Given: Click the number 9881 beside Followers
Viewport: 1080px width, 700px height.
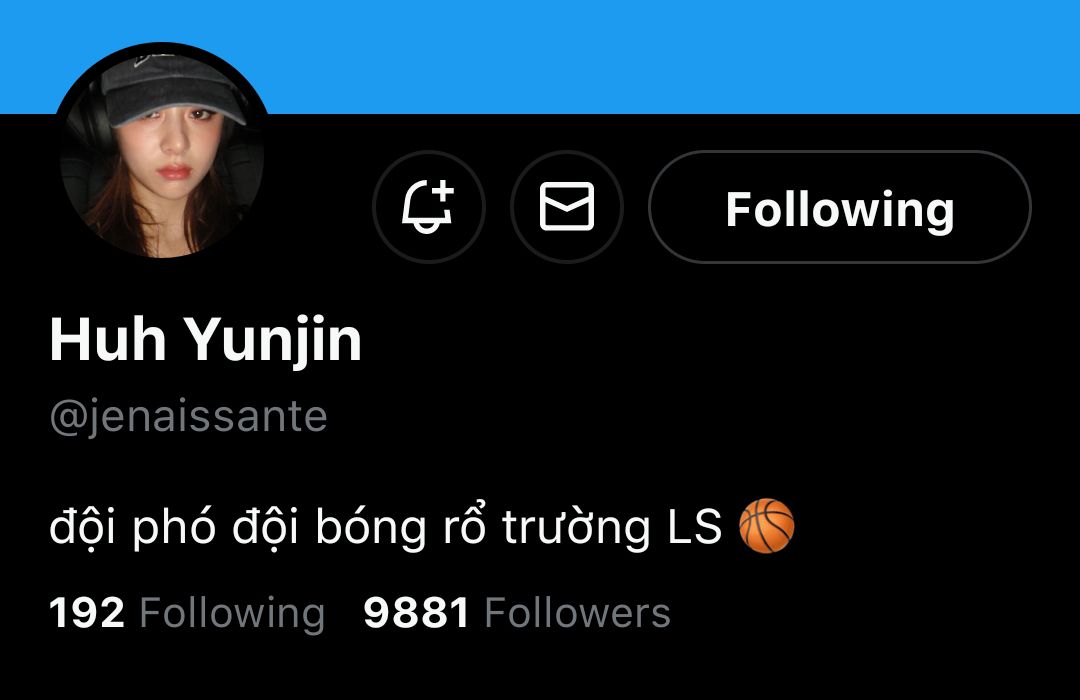Looking at the screenshot, I should point(416,612).
